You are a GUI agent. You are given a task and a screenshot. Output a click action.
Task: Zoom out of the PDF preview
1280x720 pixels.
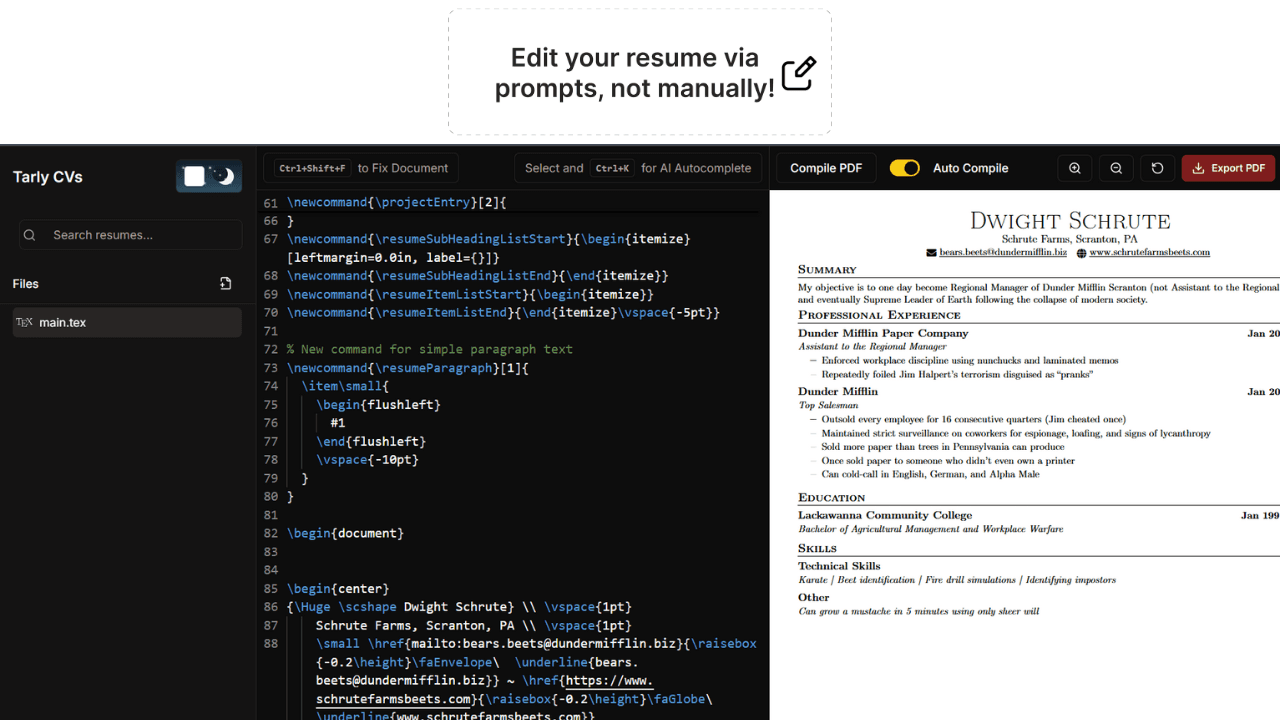1116,168
